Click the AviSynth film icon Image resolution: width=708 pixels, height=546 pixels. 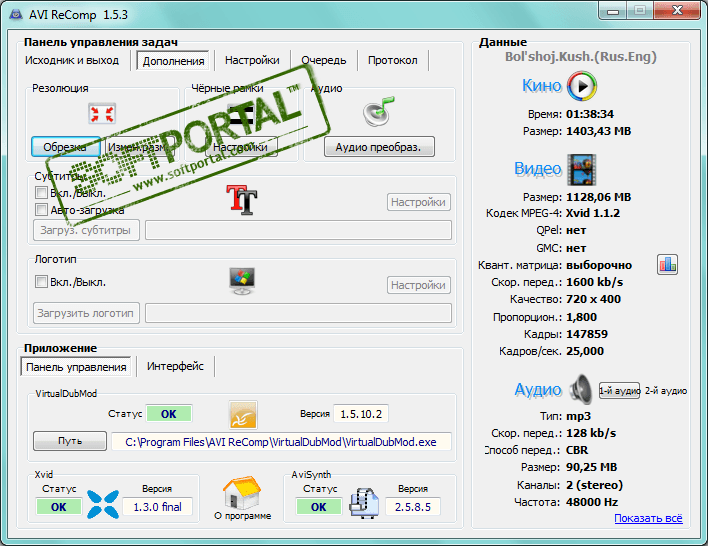point(364,503)
